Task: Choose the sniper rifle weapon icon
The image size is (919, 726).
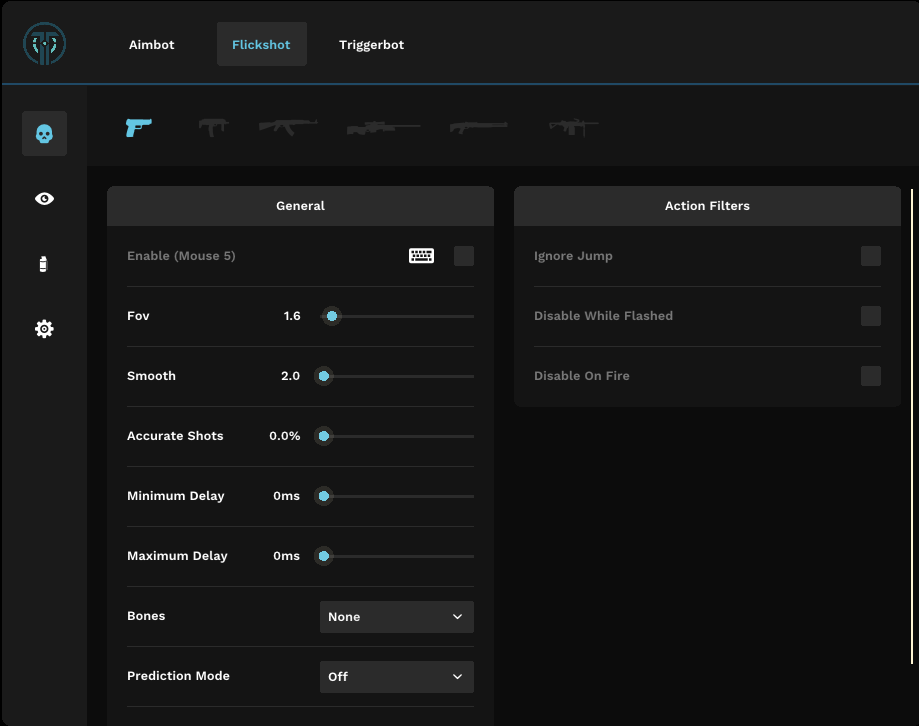Action: pyautogui.click(x=383, y=128)
